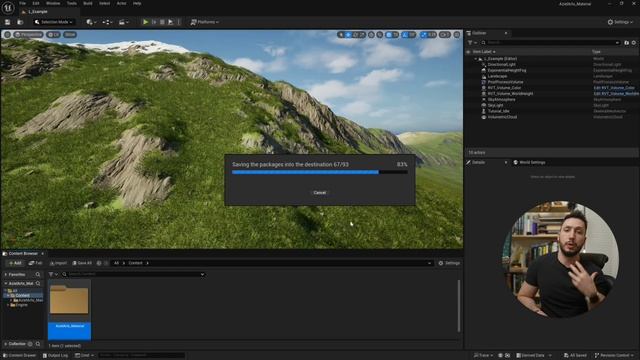Click the Add button in Content Browser

click(15, 263)
